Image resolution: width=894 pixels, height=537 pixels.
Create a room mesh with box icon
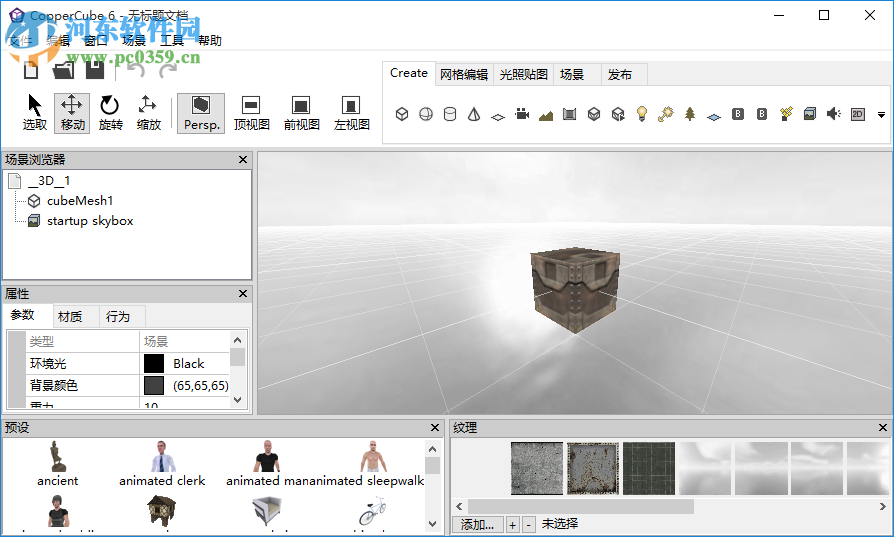pyautogui.click(x=570, y=114)
